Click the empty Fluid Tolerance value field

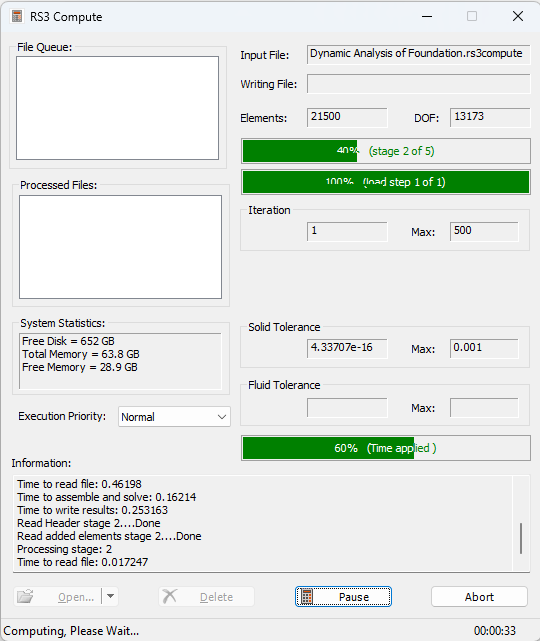tap(347, 408)
